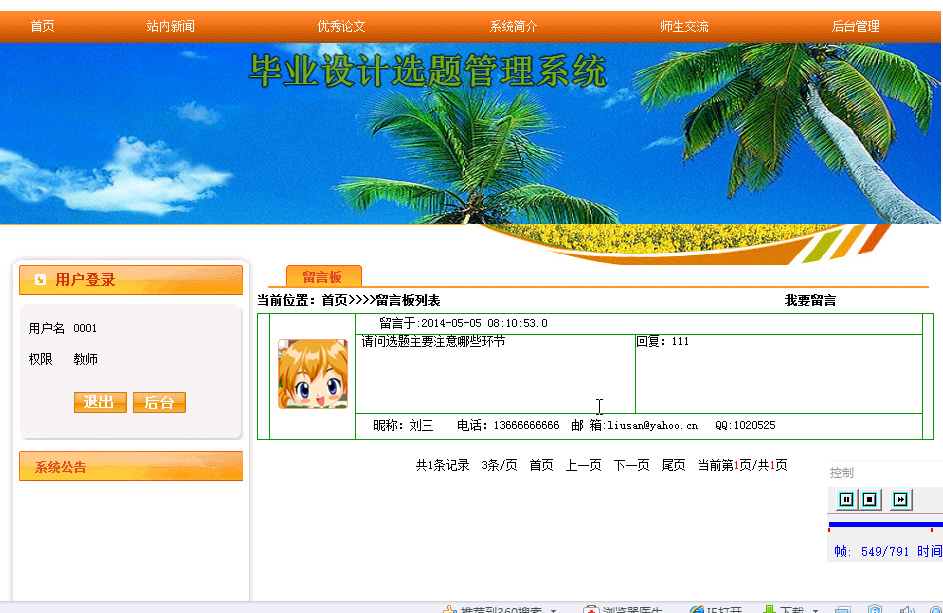Image resolution: width=943 pixels, height=613 pixels.
Task: Skip forward using fast-forward control button
Action: point(900,499)
